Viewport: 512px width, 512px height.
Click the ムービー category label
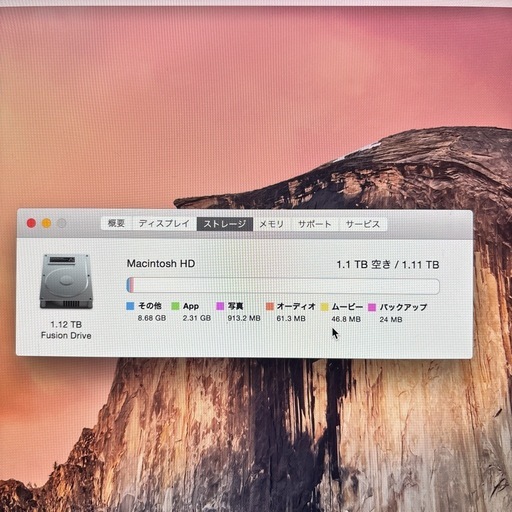(347, 307)
